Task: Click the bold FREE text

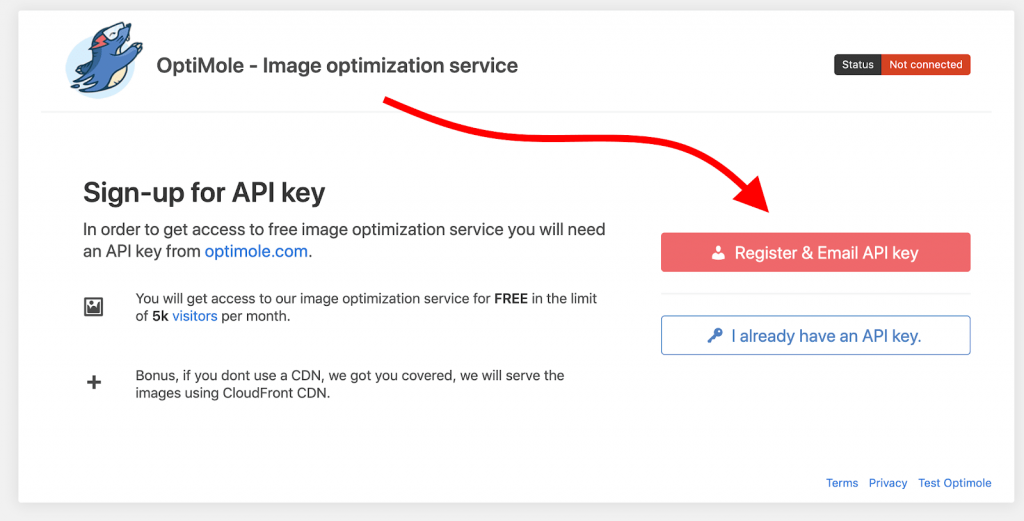Action: point(511,299)
